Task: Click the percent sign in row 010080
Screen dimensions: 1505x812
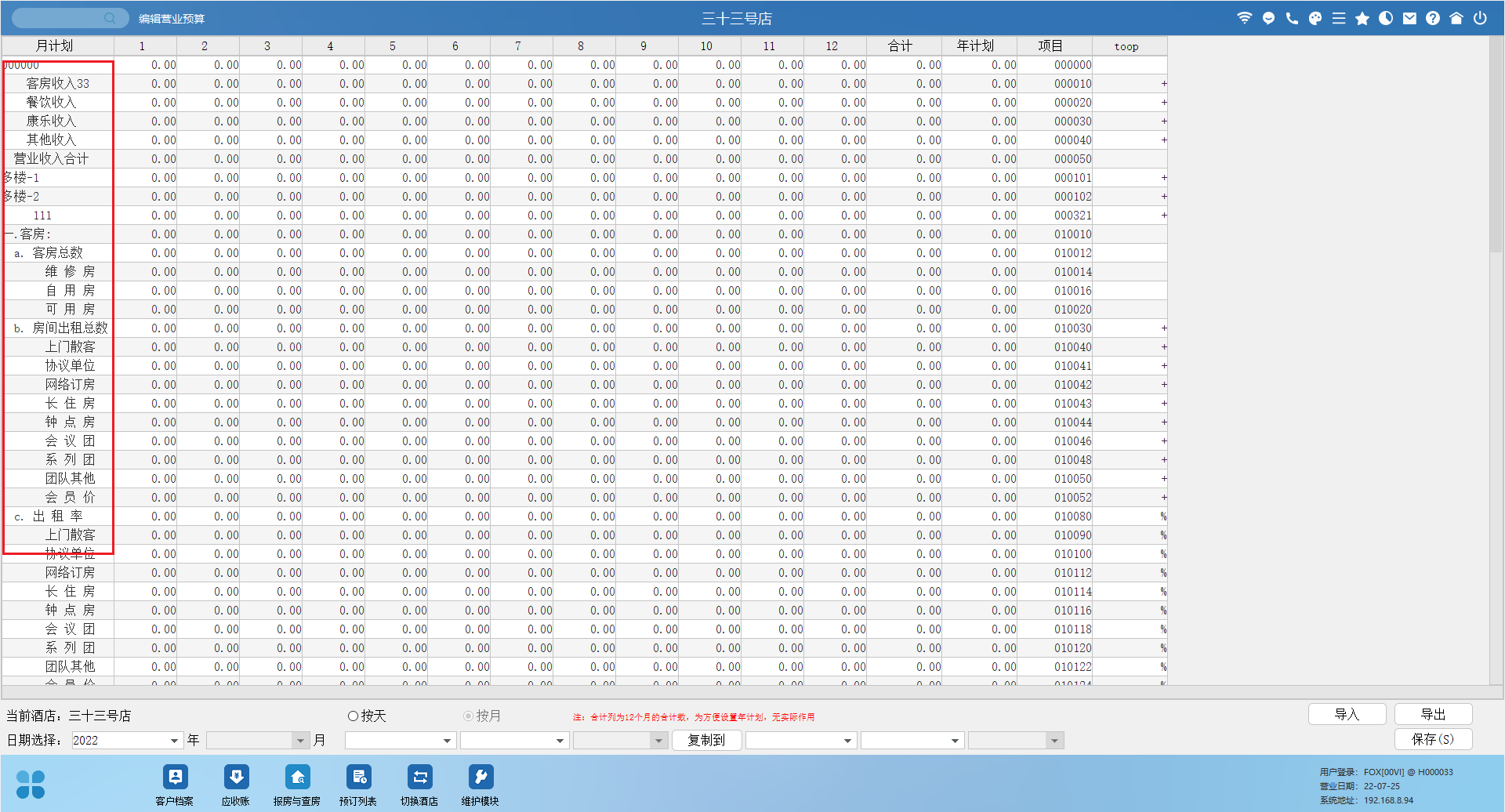Action: click(1163, 517)
